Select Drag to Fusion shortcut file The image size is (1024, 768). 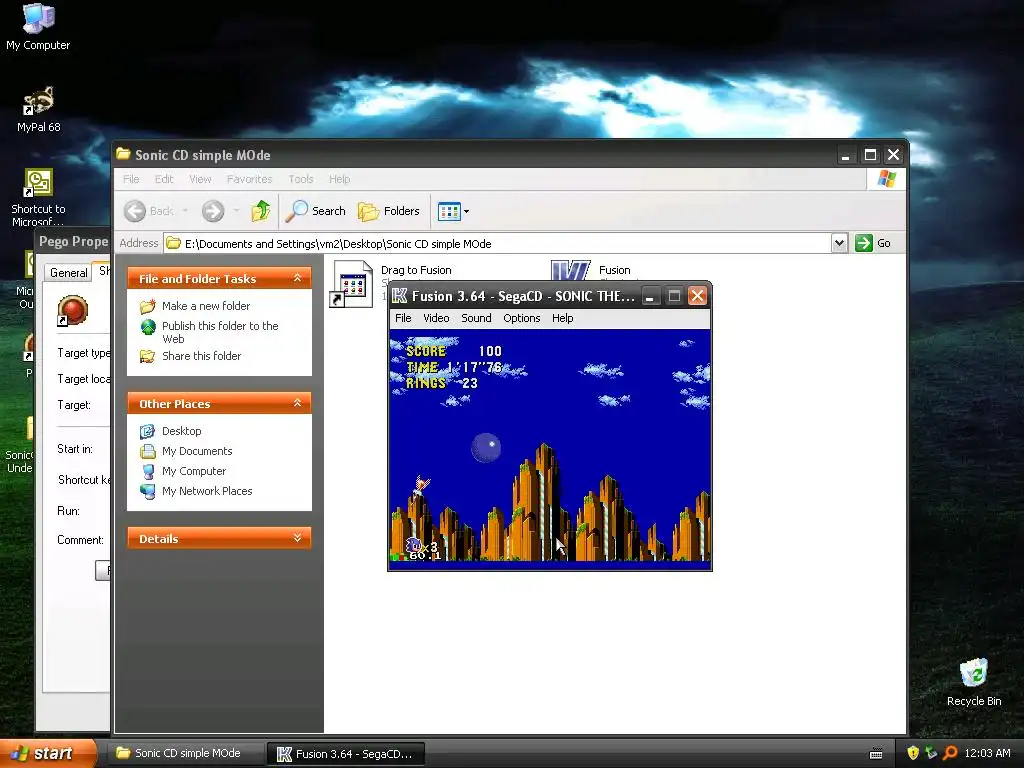click(351, 282)
